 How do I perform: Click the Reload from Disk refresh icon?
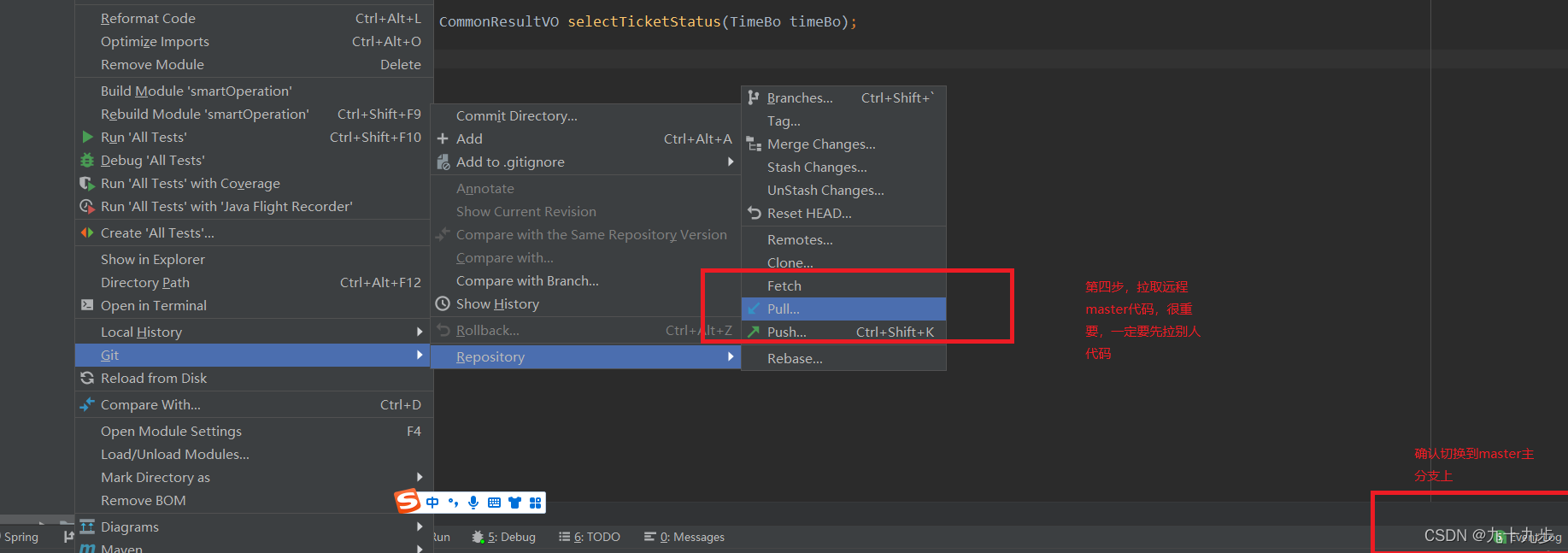pyautogui.click(x=87, y=378)
